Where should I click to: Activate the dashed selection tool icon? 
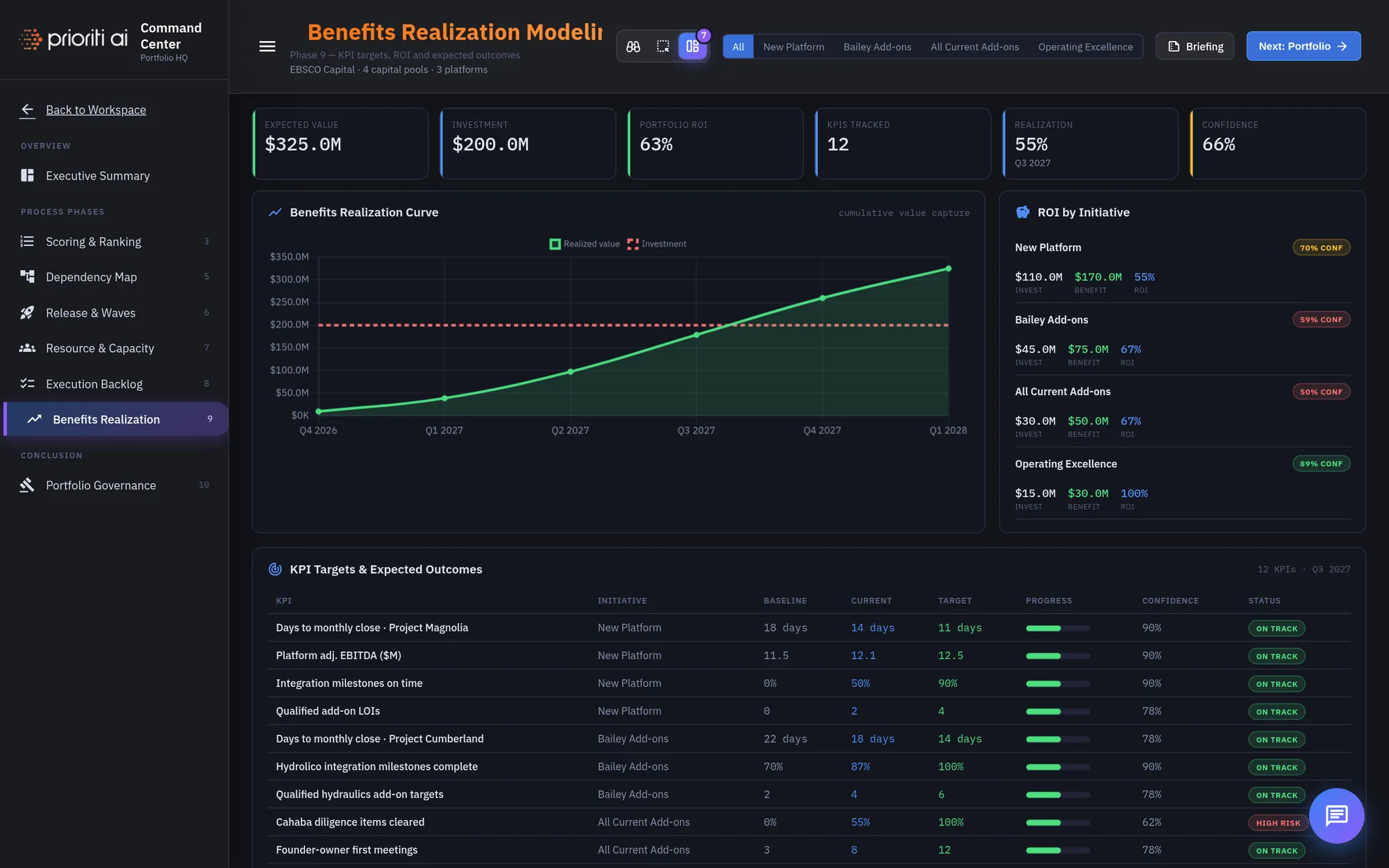coord(663,47)
